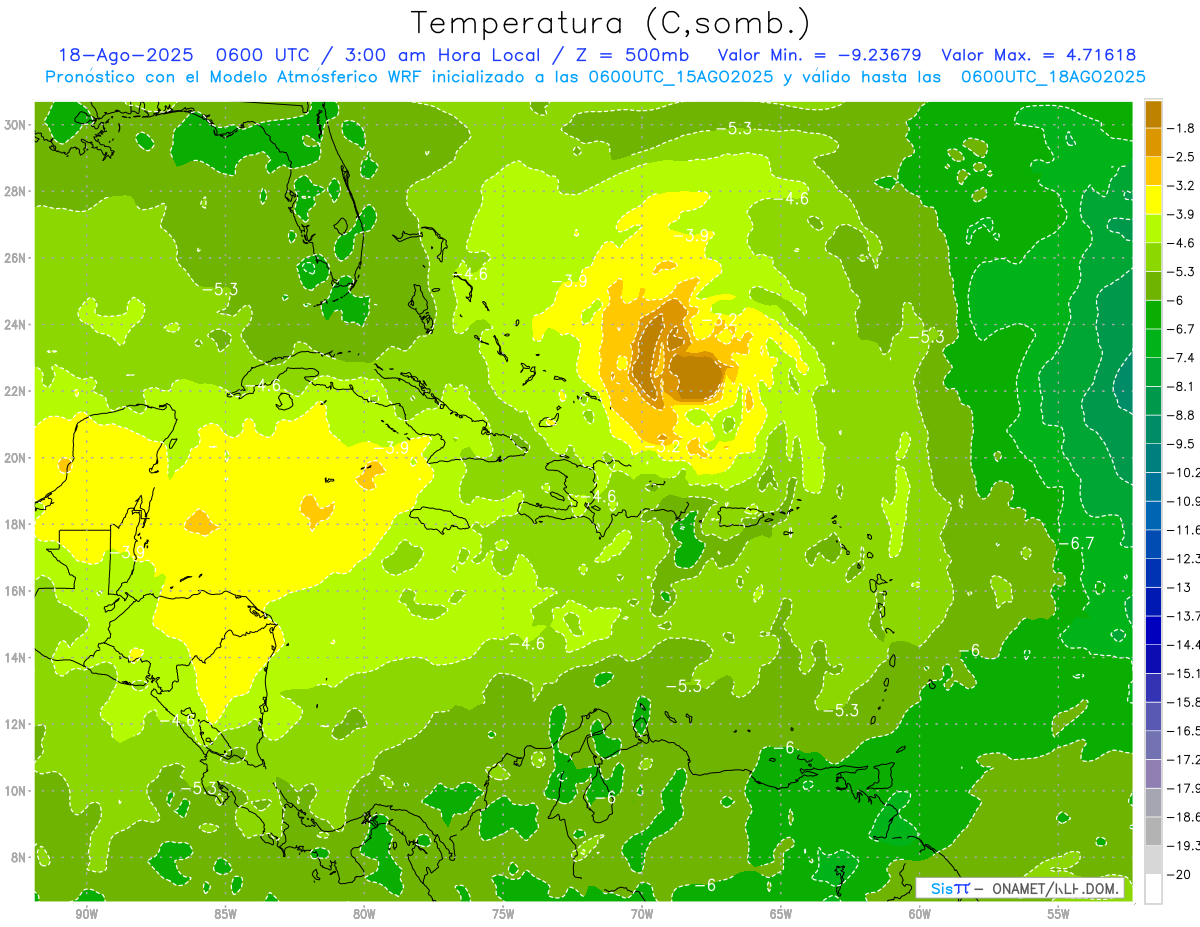The image size is (1200, 927).
Task: Click the '18N' latitude axis label
Action: (16, 524)
